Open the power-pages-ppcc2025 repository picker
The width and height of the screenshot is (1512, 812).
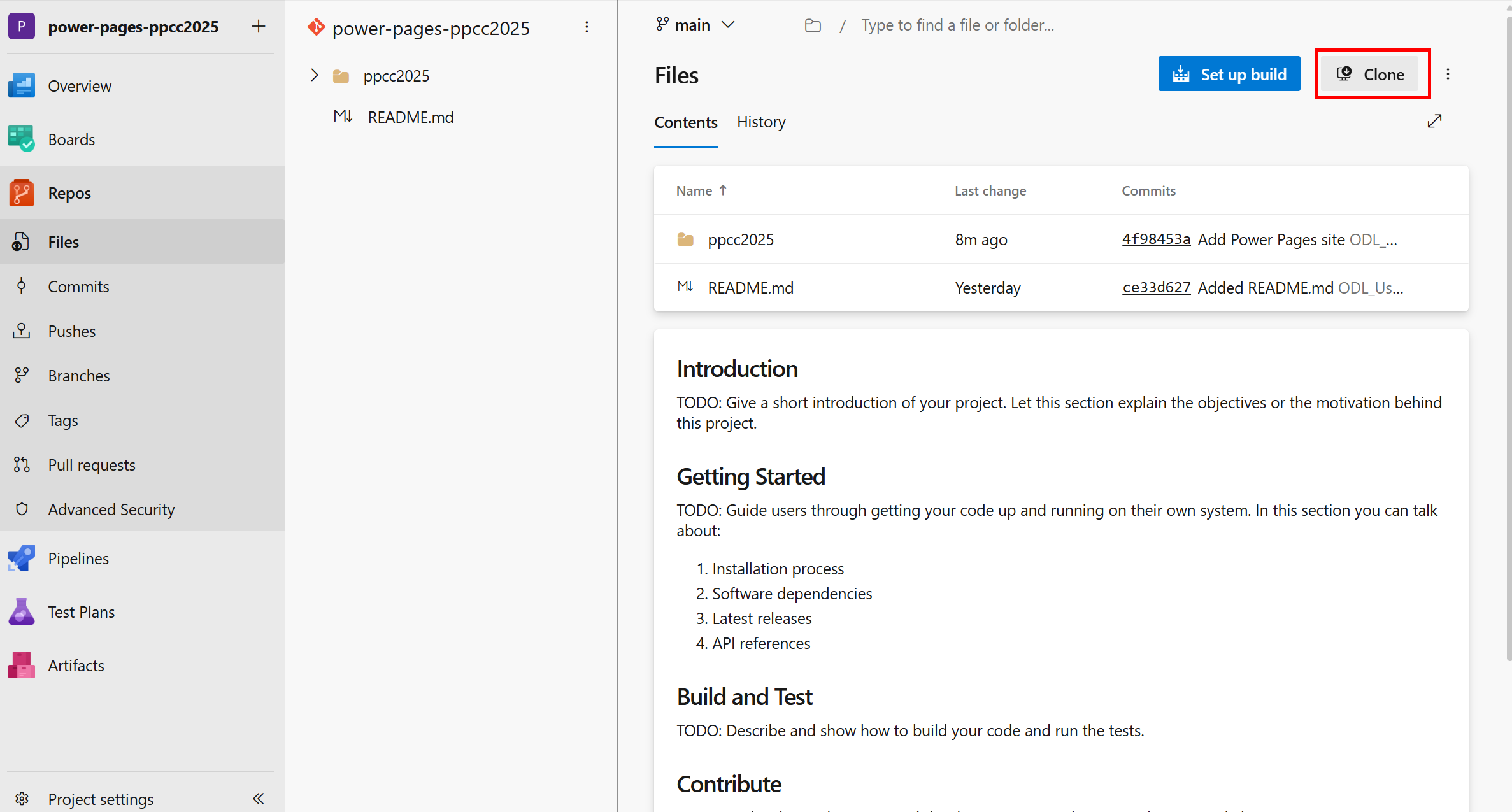(x=430, y=28)
